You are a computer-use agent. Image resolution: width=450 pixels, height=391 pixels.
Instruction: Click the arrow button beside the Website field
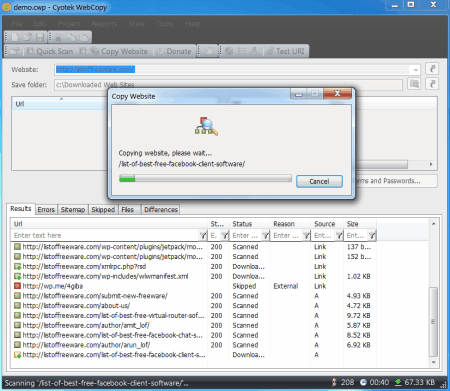click(x=432, y=69)
